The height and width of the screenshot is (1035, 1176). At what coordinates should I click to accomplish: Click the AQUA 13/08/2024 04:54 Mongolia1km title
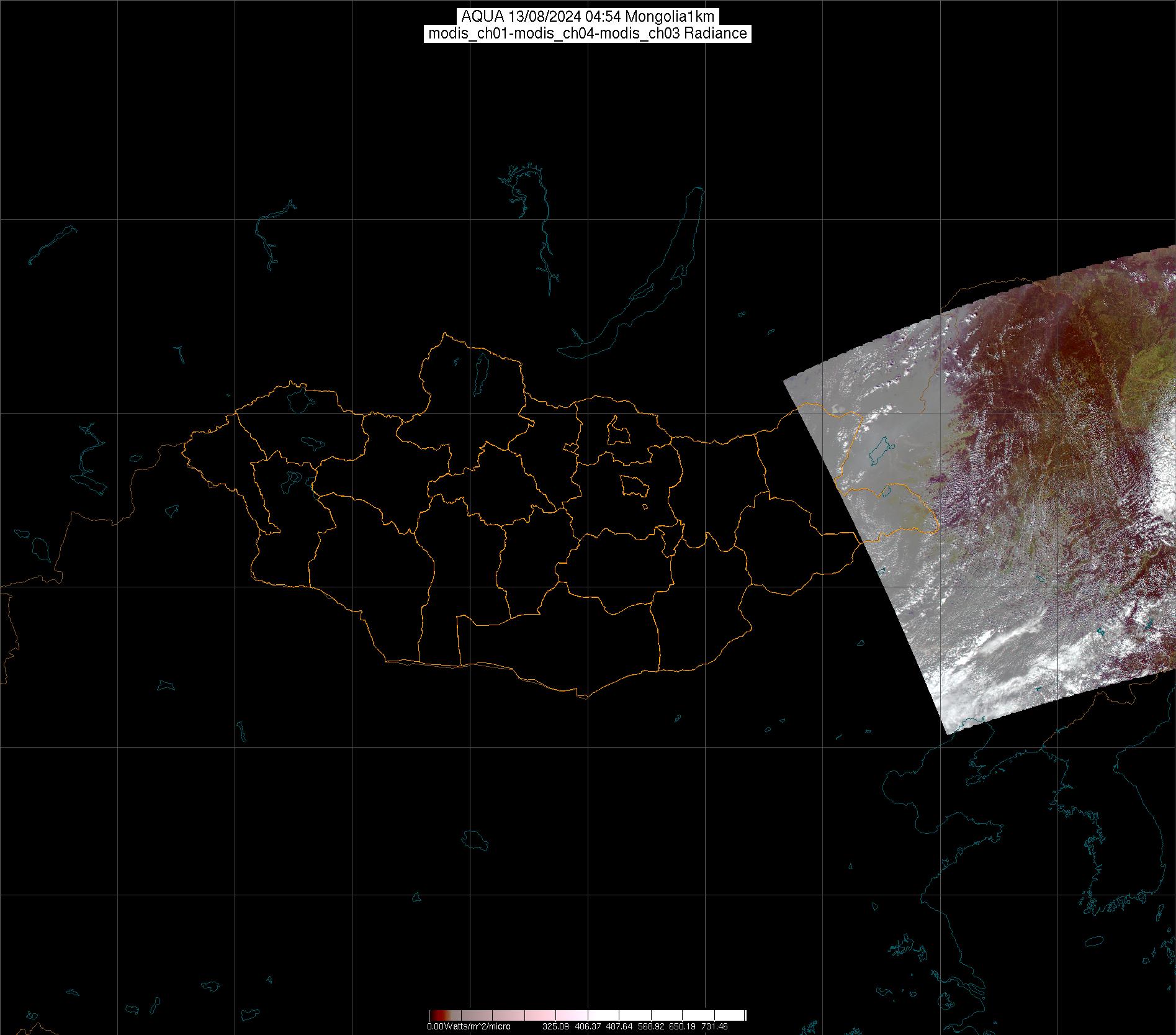point(588,17)
